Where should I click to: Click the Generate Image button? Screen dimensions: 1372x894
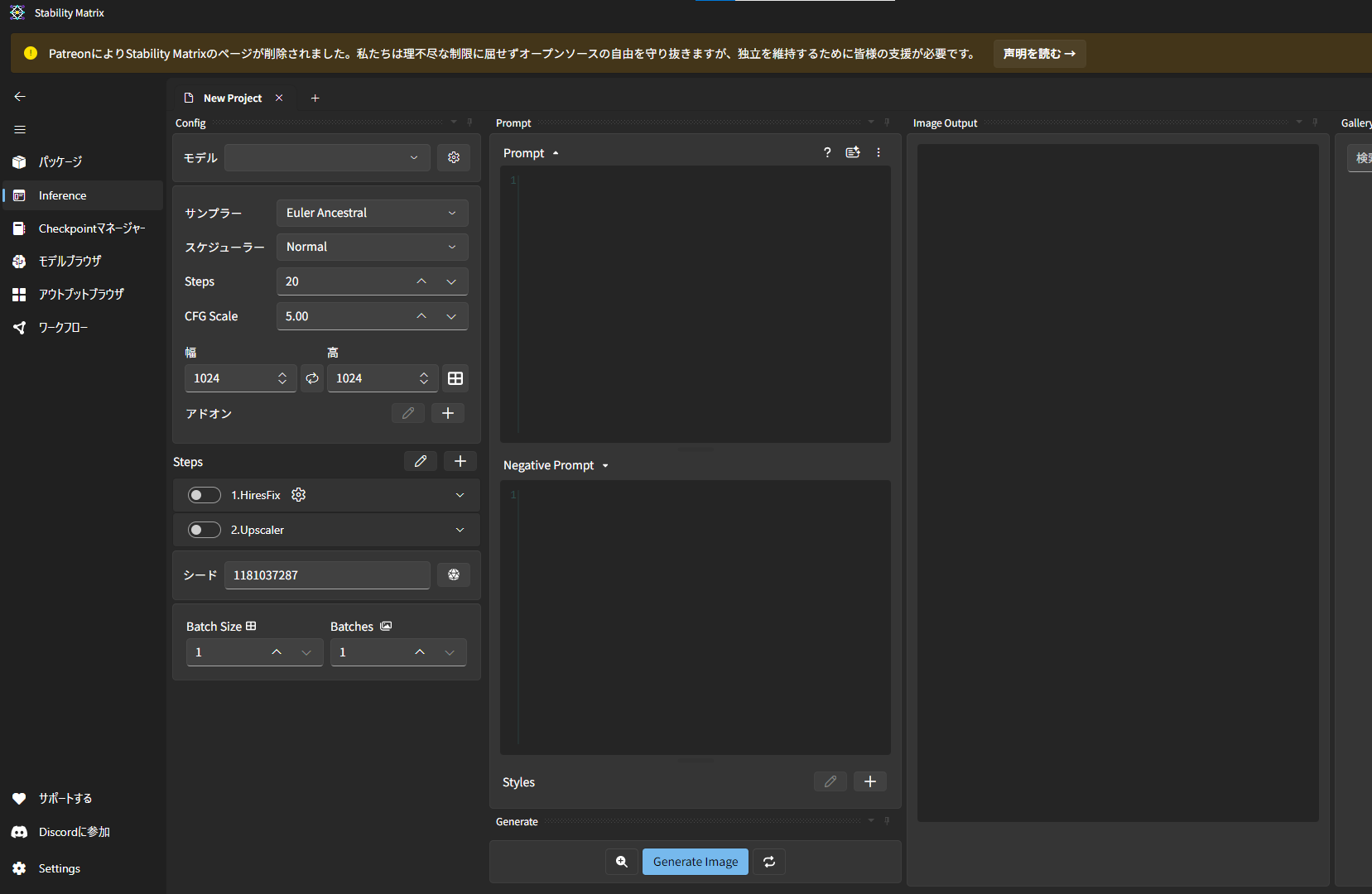point(696,862)
